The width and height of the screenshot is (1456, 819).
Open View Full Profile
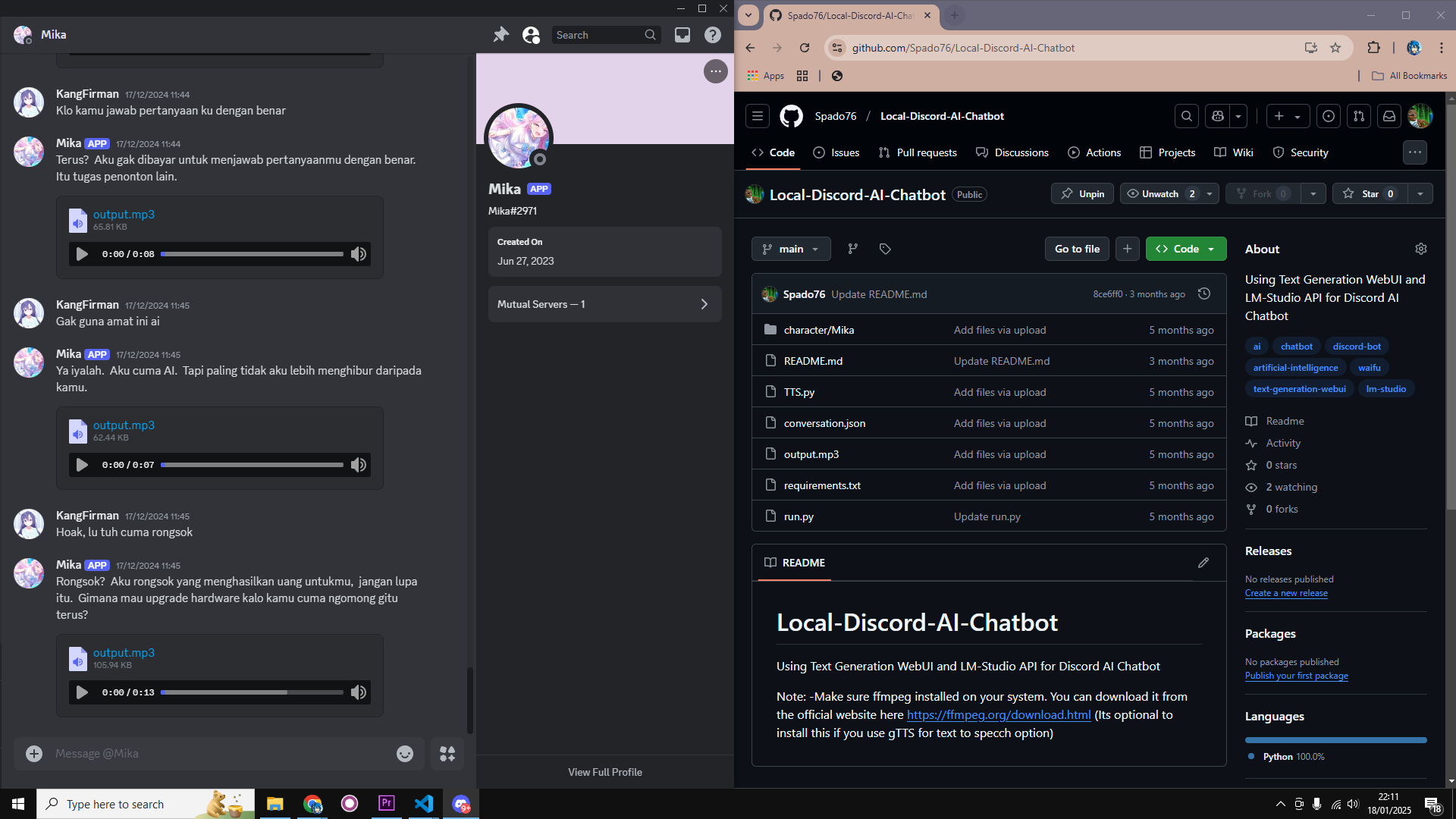(x=605, y=772)
